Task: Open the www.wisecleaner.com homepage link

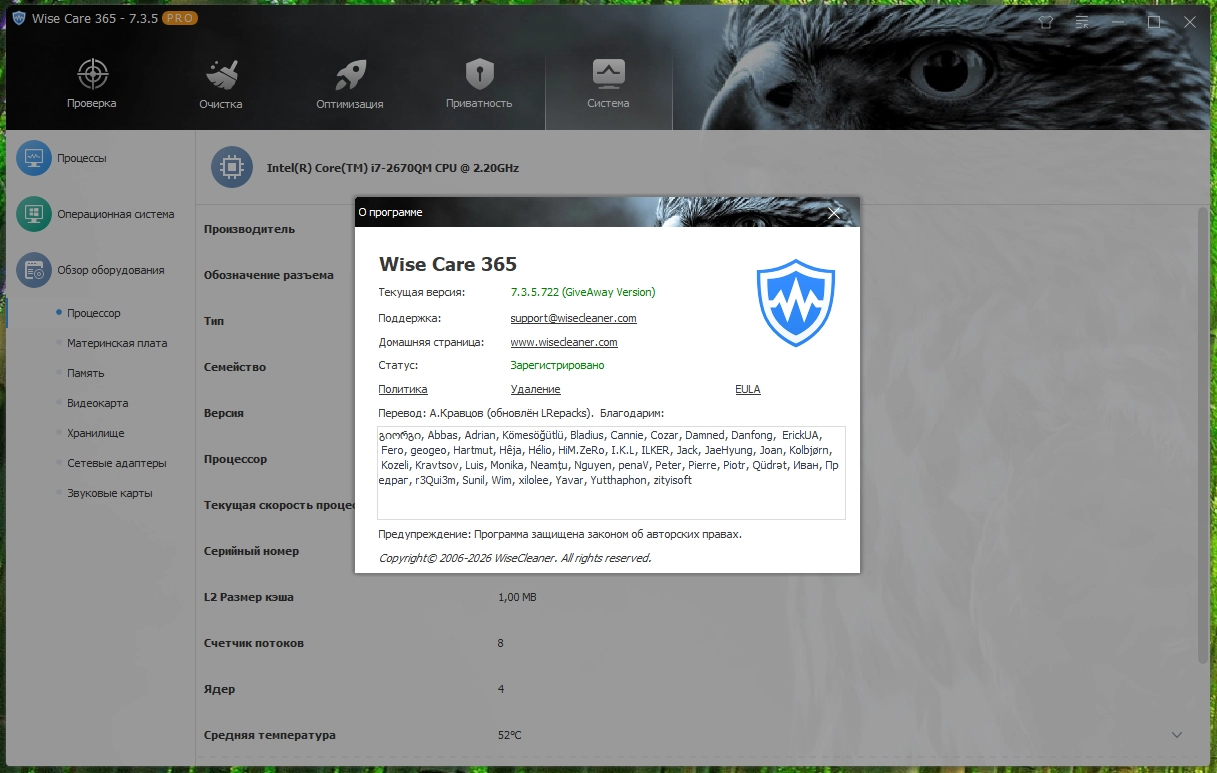Action: pos(564,342)
